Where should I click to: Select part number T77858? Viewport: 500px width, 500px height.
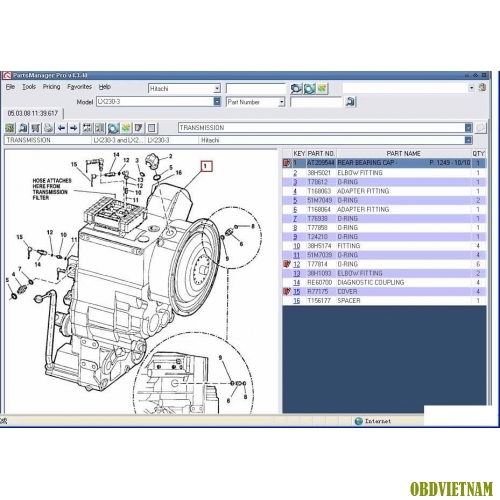point(317,227)
